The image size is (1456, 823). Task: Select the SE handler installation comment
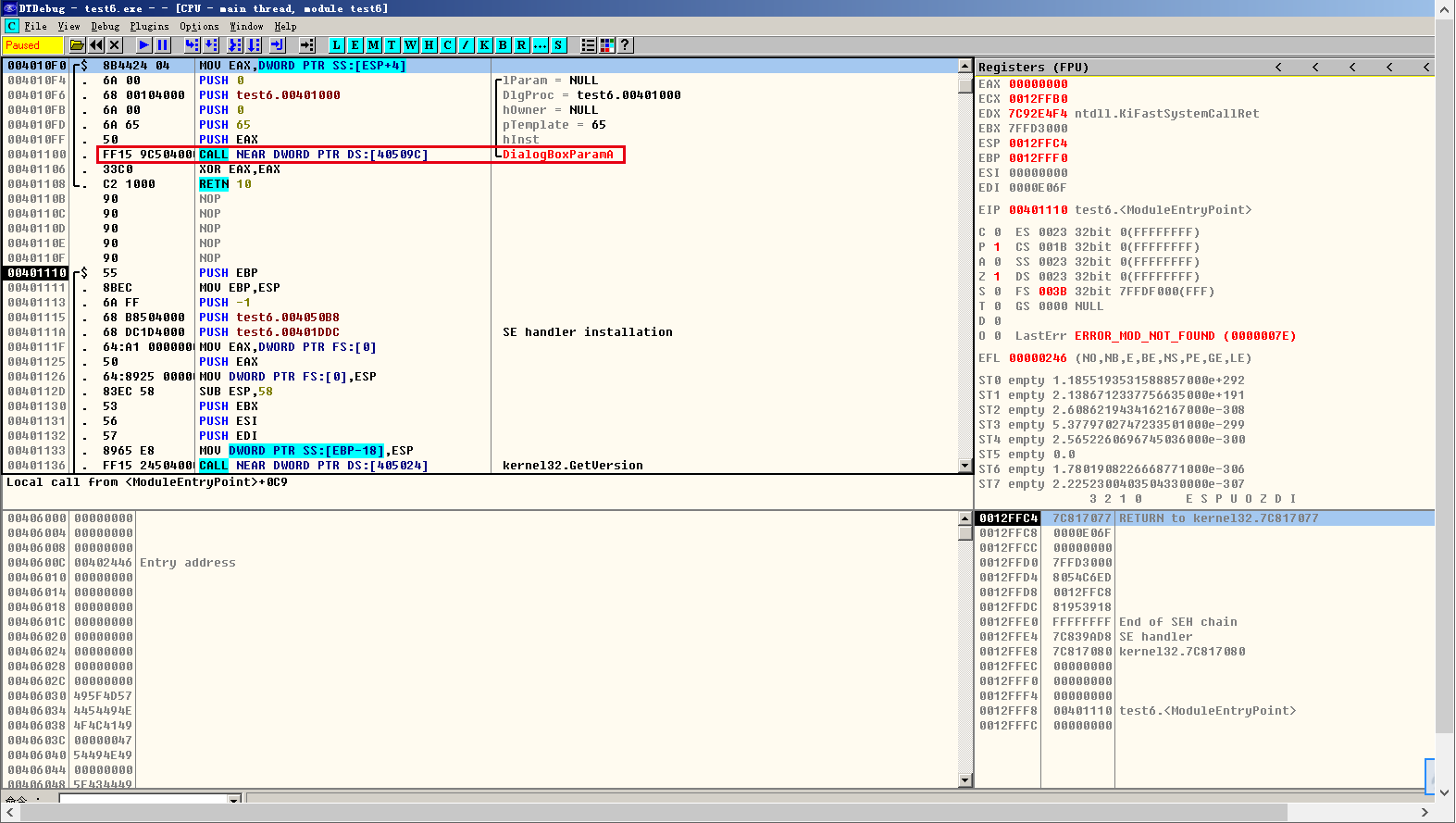pyautogui.click(x=588, y=332)
